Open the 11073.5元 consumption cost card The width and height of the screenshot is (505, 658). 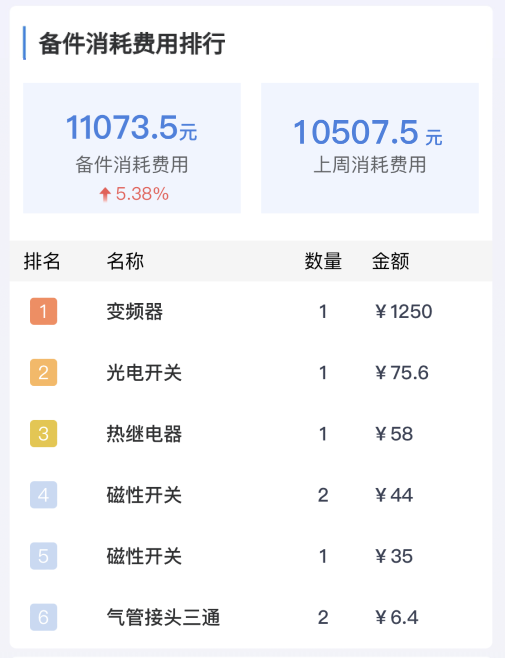pos(132,148)
